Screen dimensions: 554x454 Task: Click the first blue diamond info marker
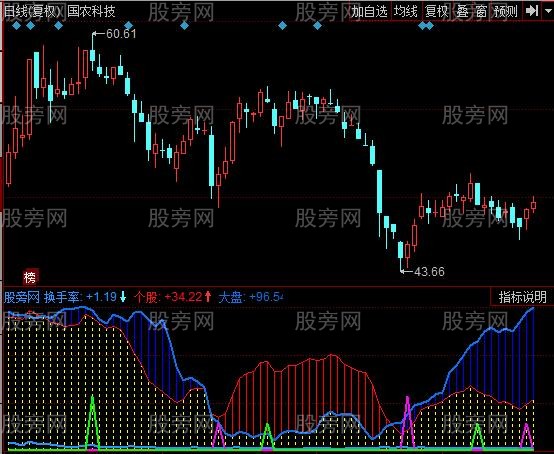(16, 26)
